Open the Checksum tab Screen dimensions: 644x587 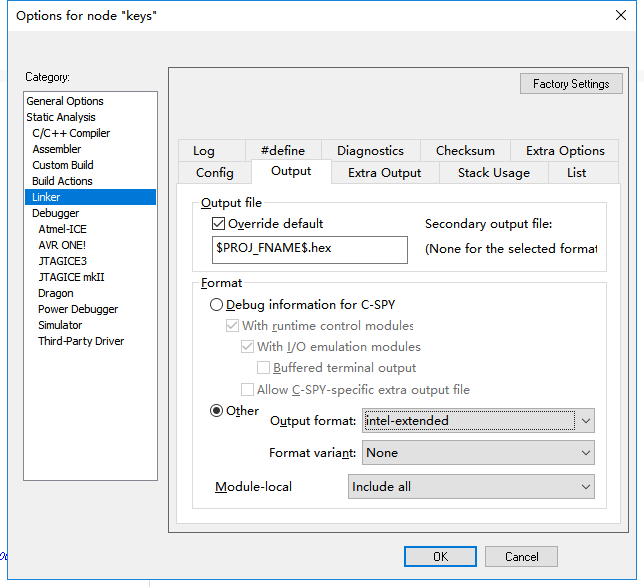(x=465, y=151)
